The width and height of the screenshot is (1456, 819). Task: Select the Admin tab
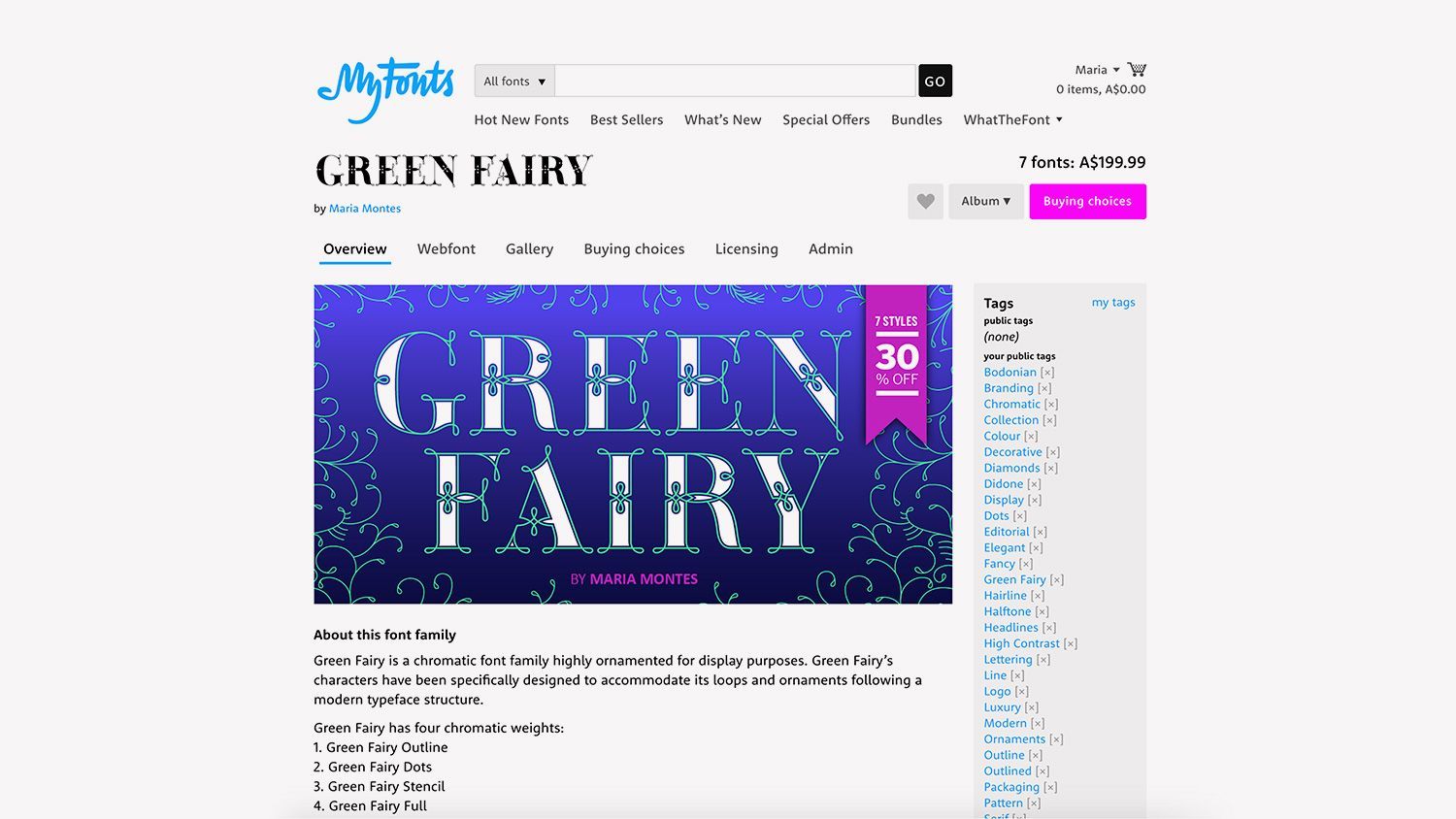click(x=831, y=249)
